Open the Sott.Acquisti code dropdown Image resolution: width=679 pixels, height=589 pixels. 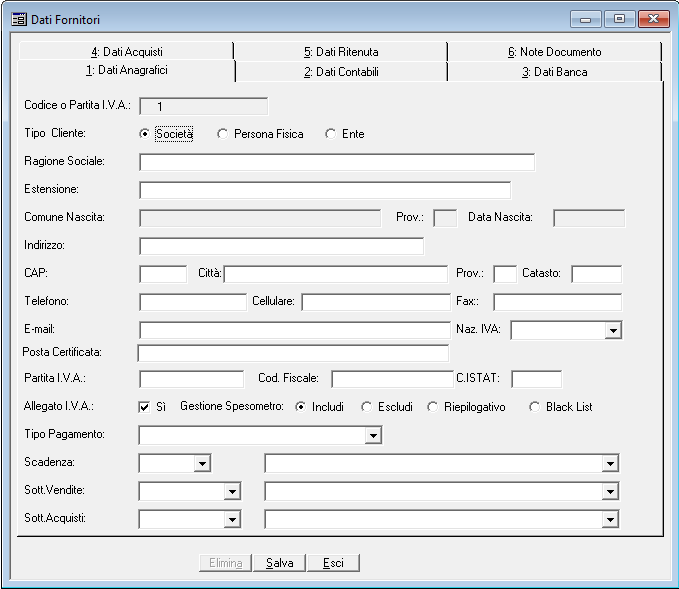click(x=232, y=519)
